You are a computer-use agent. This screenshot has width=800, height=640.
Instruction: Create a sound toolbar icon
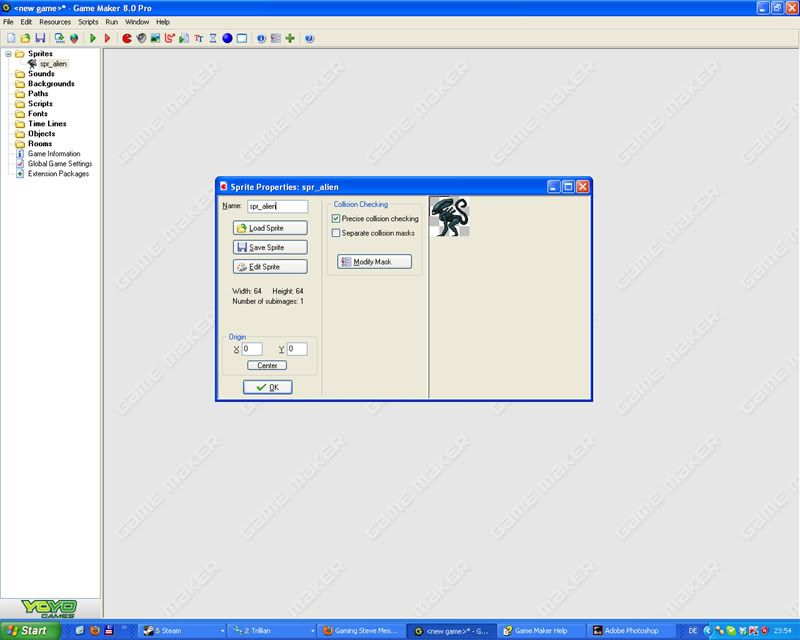[141, 38]
